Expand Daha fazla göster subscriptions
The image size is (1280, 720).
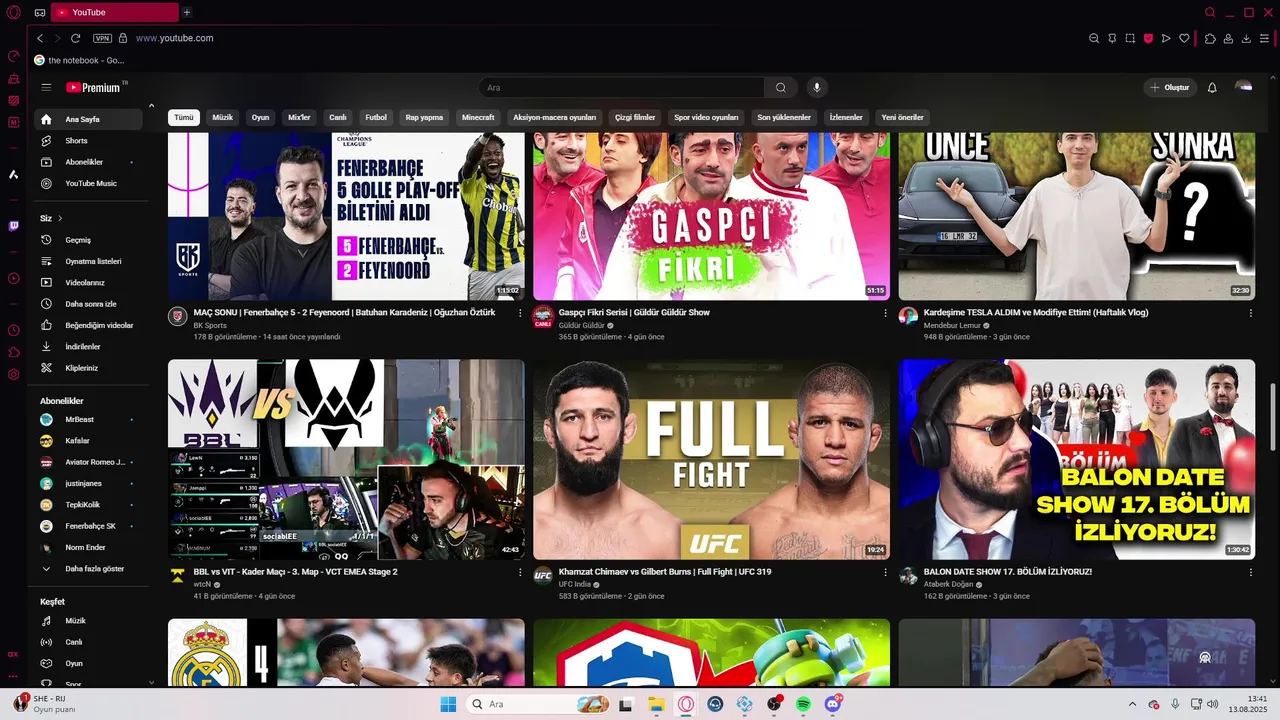tap(88, 569)
